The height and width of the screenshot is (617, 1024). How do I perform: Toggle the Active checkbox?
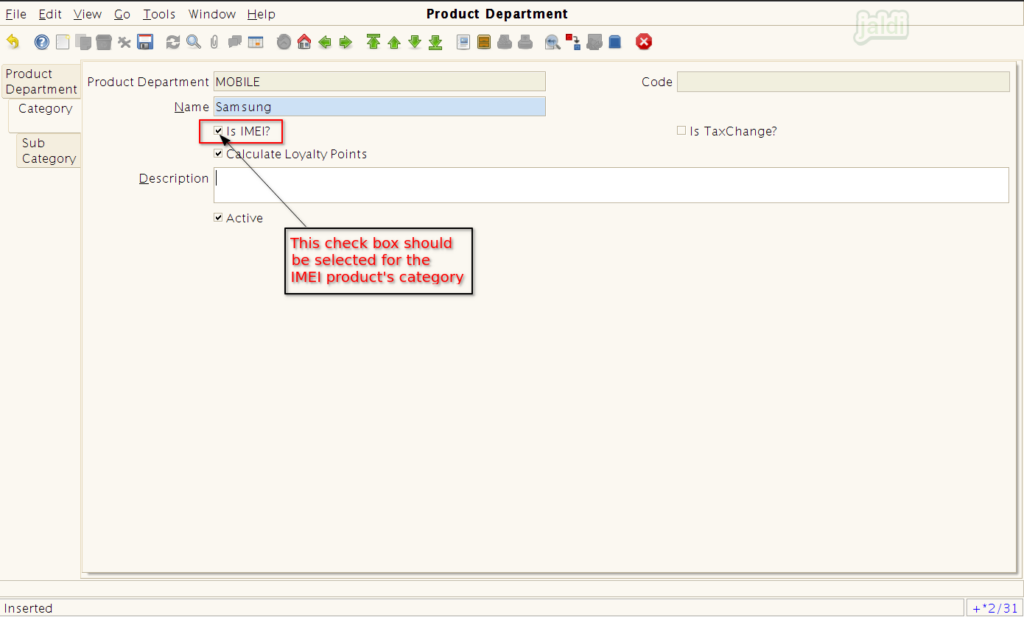point(218,217)
